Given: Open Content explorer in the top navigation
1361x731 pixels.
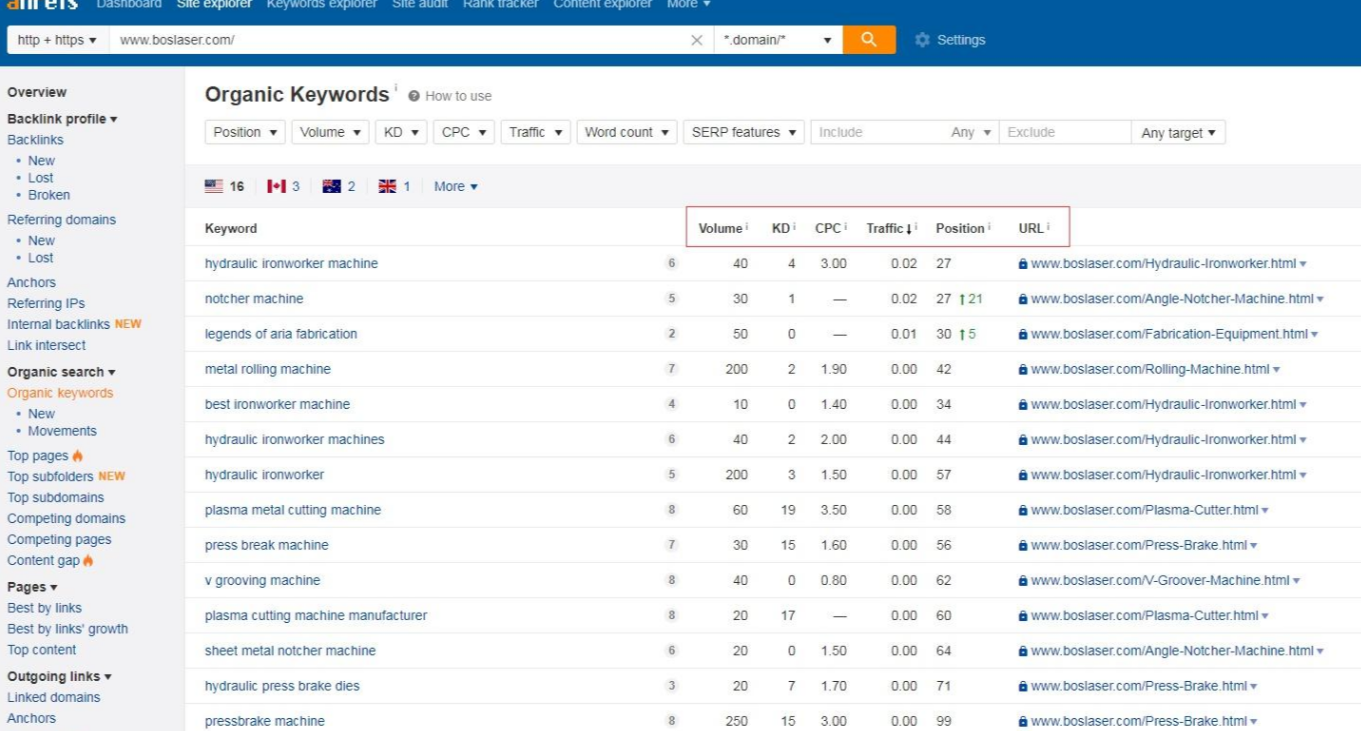Looking at the screenshot, I should pyautogui.click(x=603, y=4).
